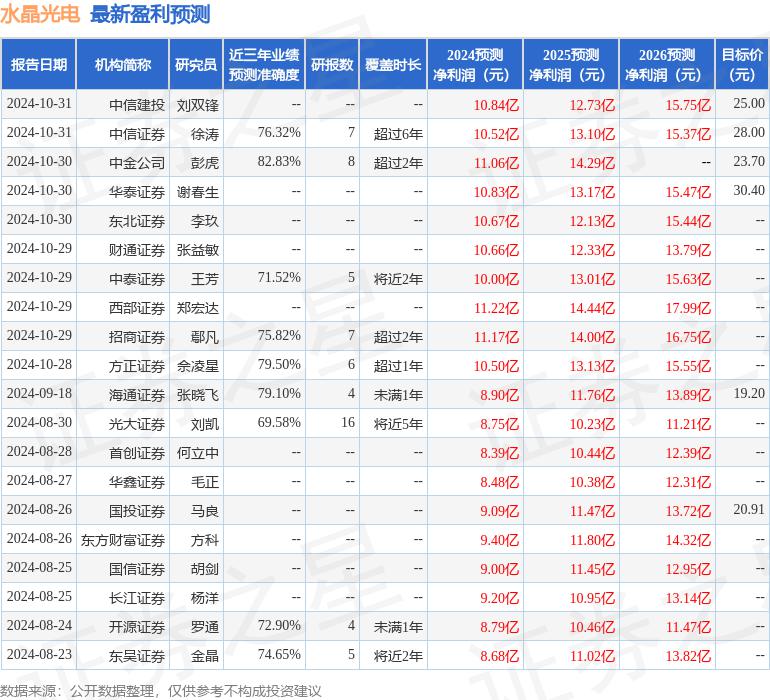Click analyst name 张晓飞
The height and width of the screenshot is (700, 770).
(198, 394)
